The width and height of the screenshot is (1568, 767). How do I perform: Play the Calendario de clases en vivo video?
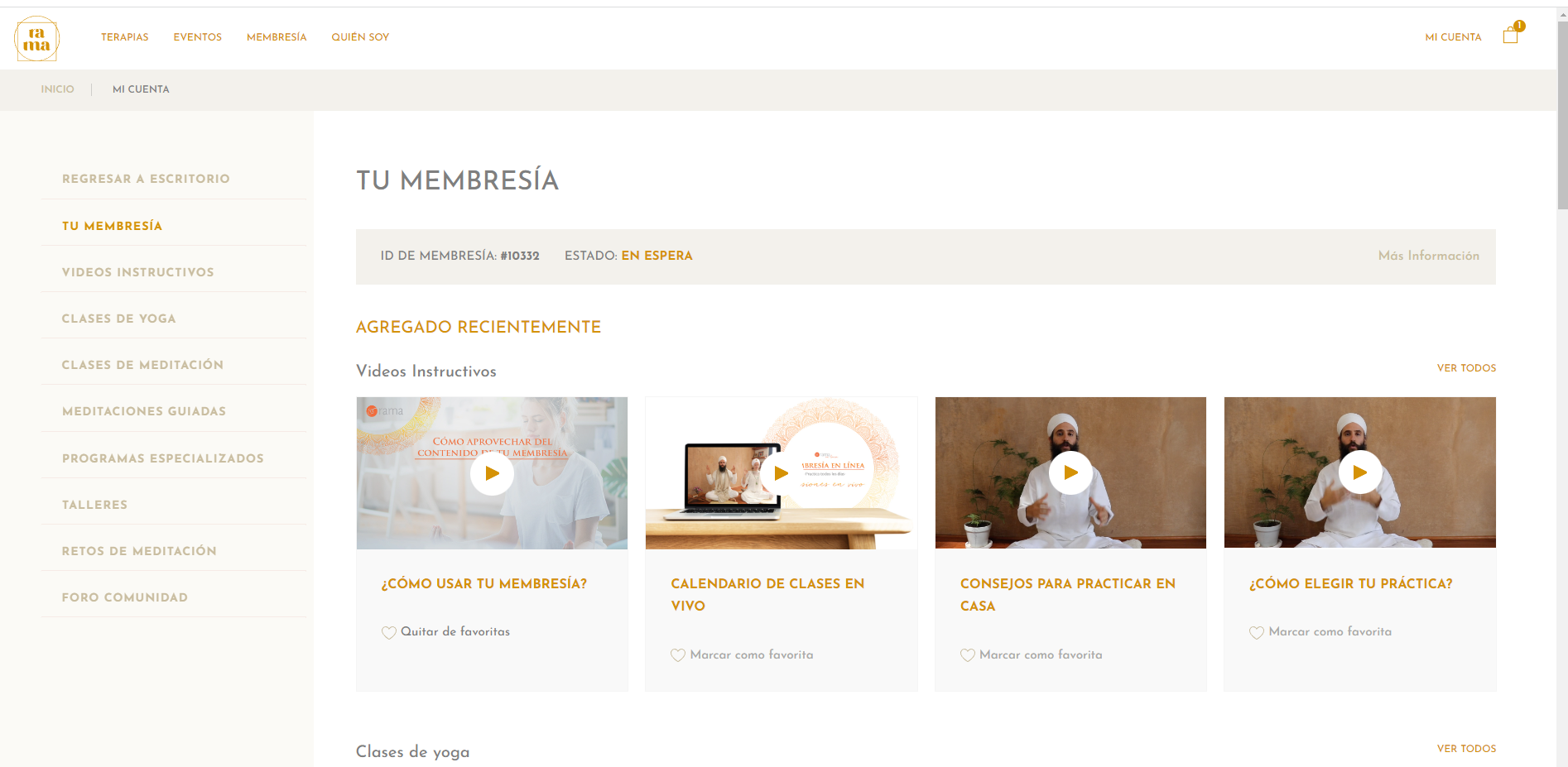(x=781, y=473)
